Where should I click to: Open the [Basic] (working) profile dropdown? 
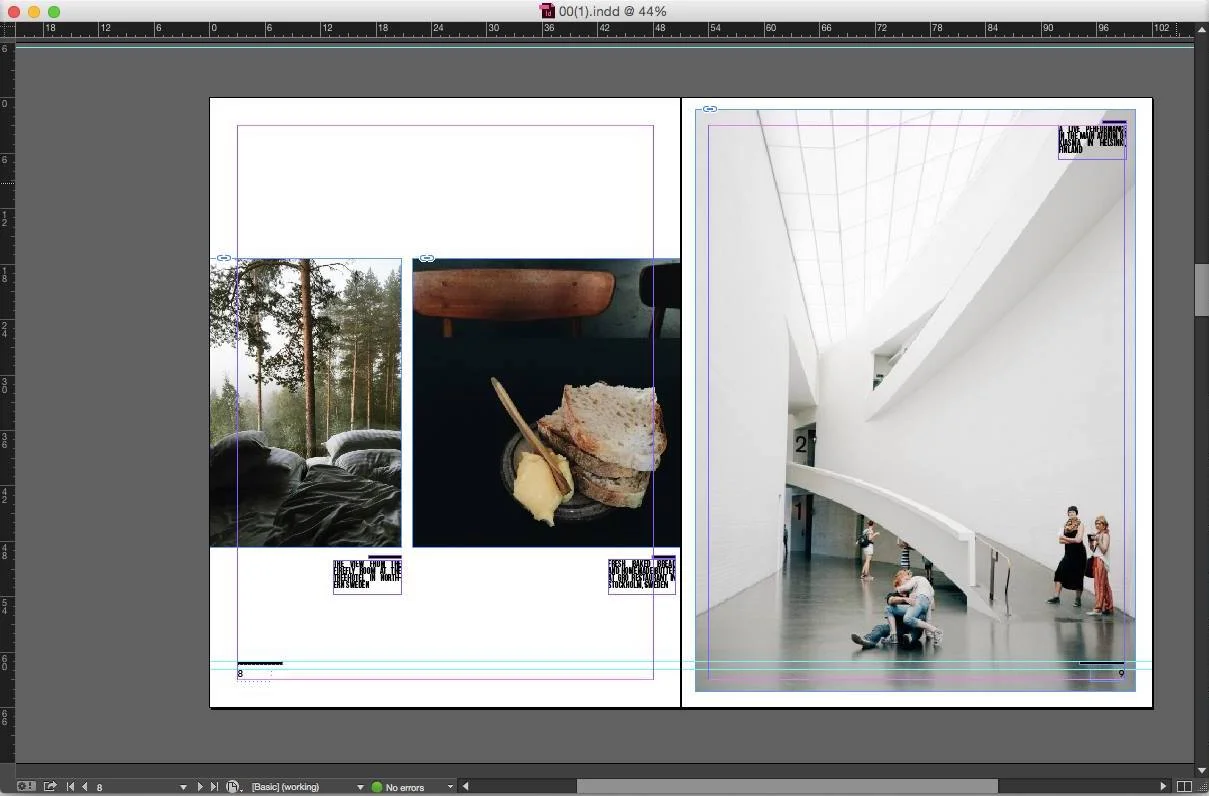[360, 787]
